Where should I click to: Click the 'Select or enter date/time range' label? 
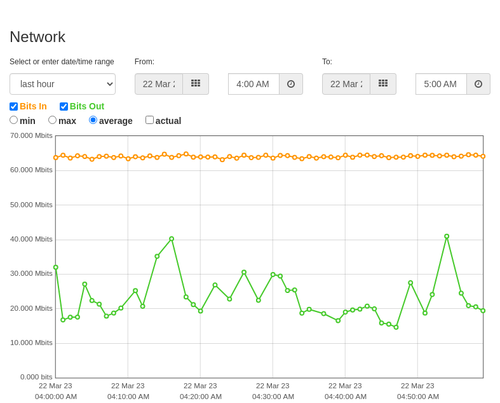pos(62,62)
